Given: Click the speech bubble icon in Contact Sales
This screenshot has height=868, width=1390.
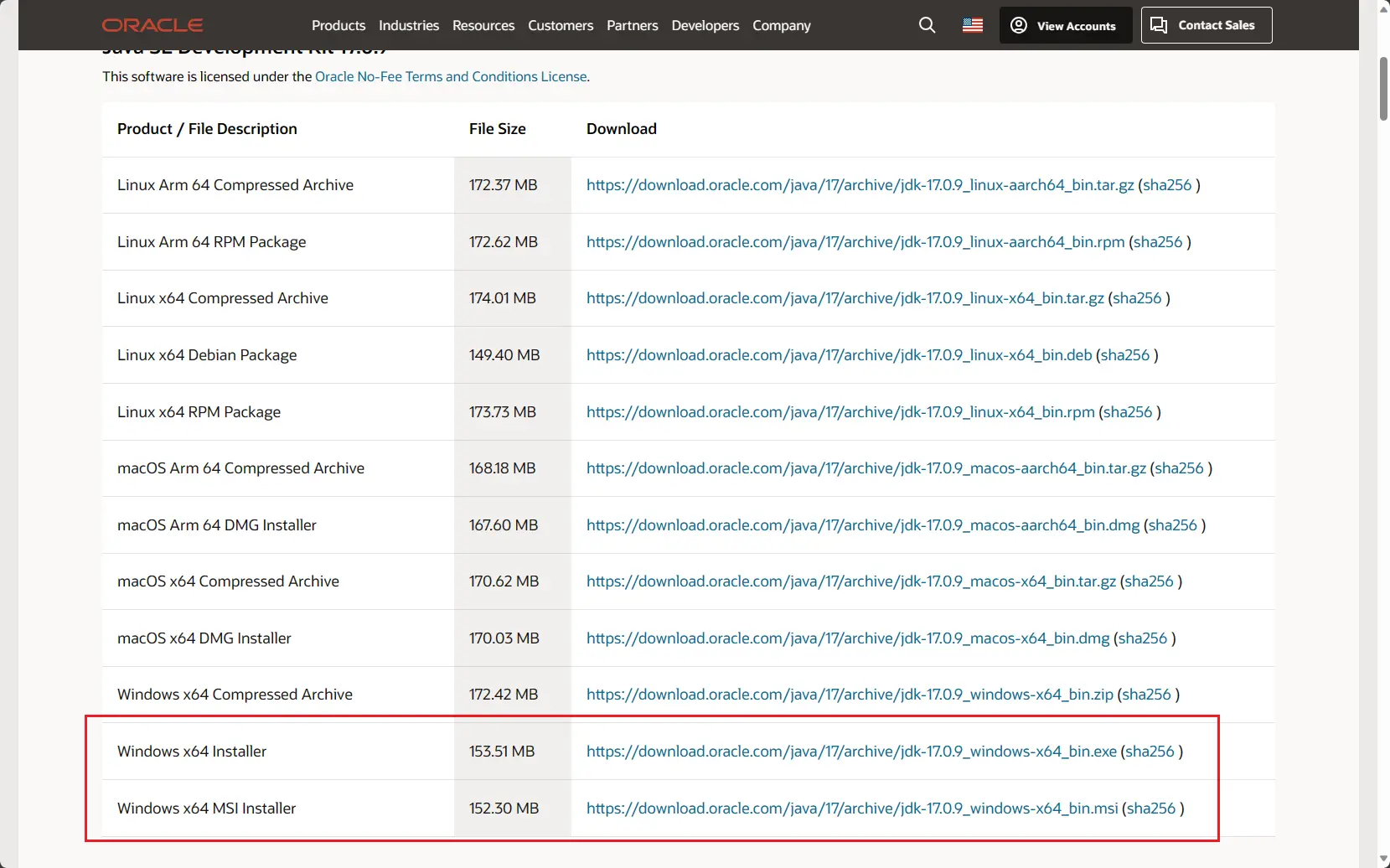Looking at the screenshot, I should 1160,24.
